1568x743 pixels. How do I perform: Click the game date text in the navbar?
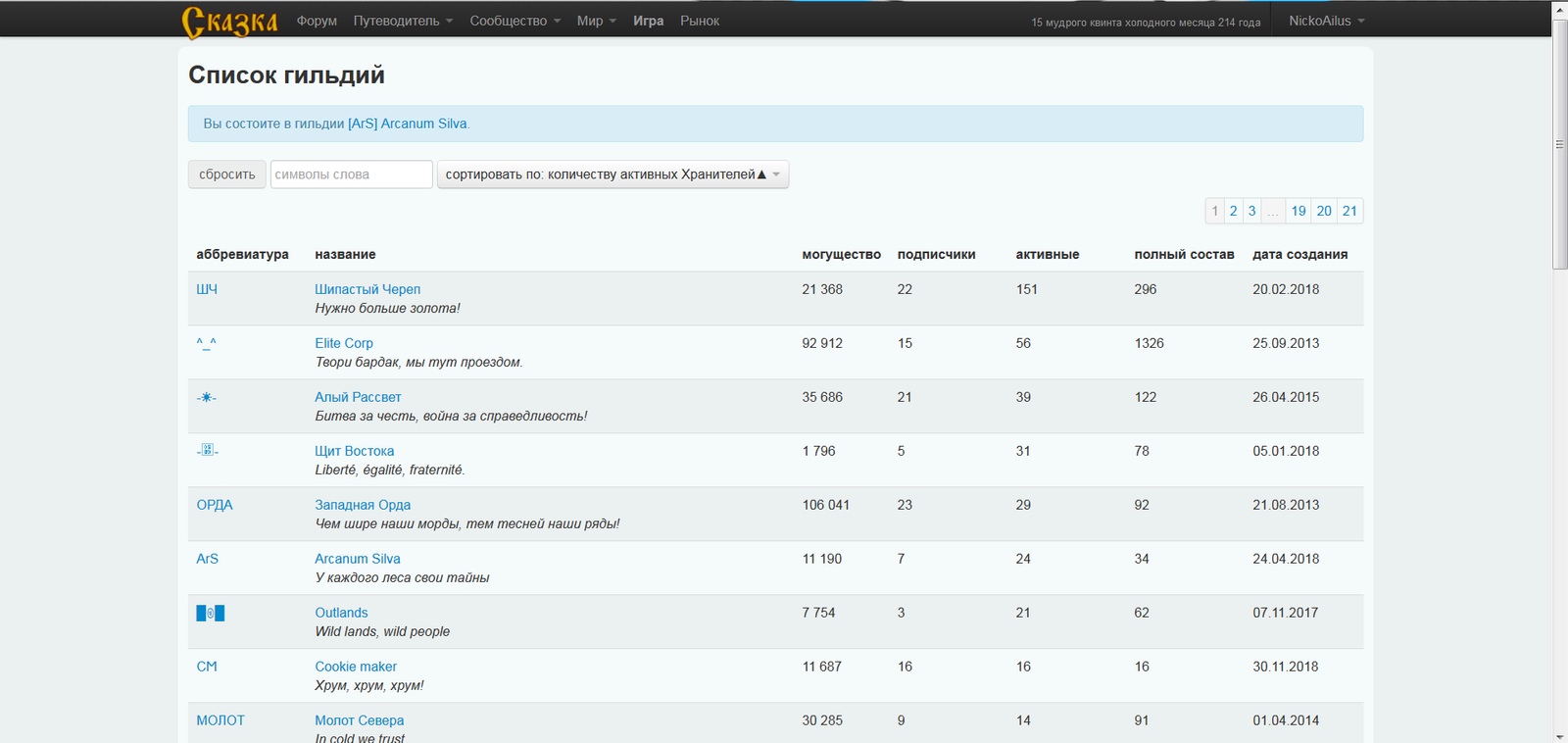pos(1146,22)
